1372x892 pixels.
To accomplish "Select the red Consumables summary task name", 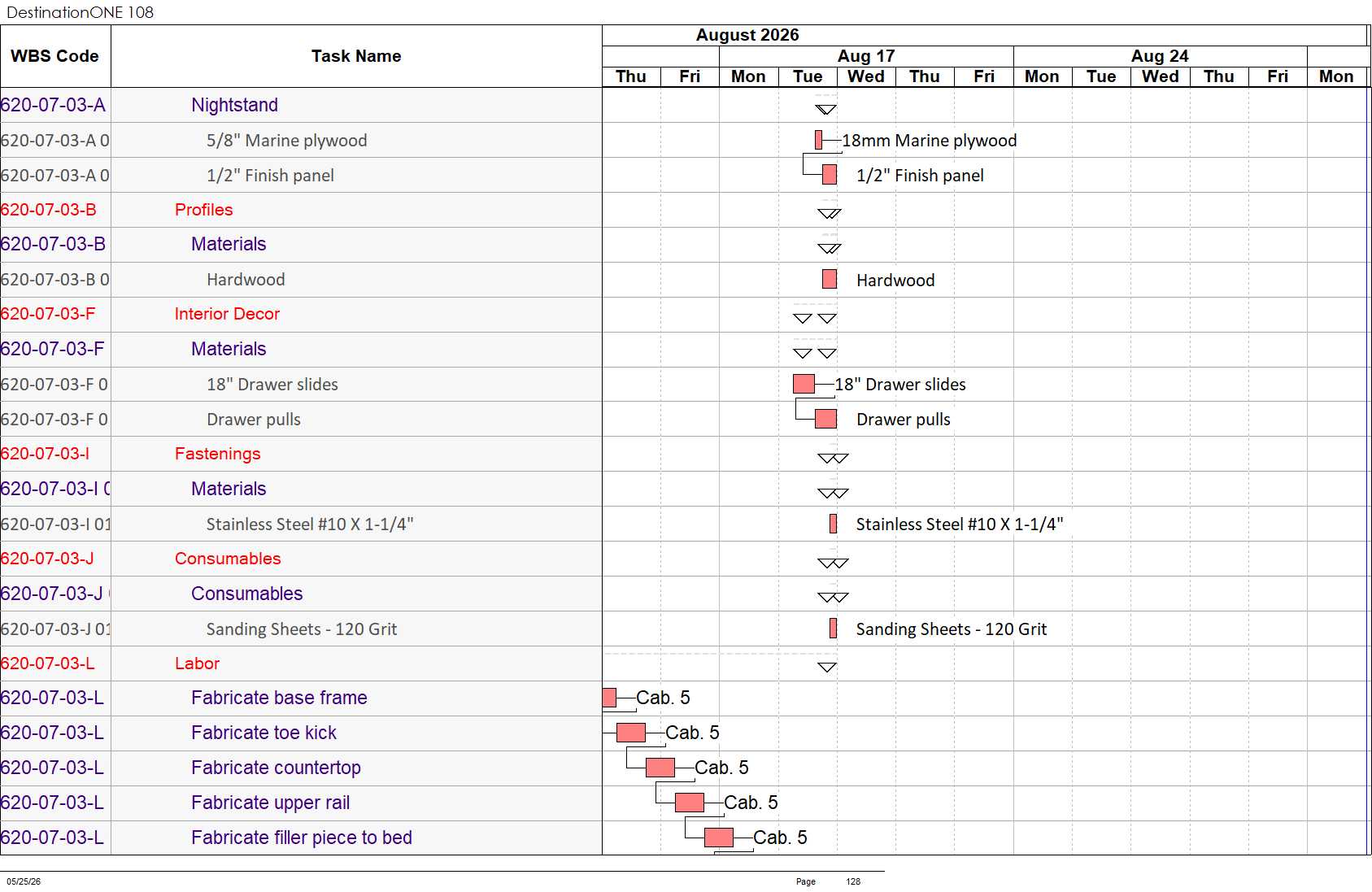I will [228, 559].
